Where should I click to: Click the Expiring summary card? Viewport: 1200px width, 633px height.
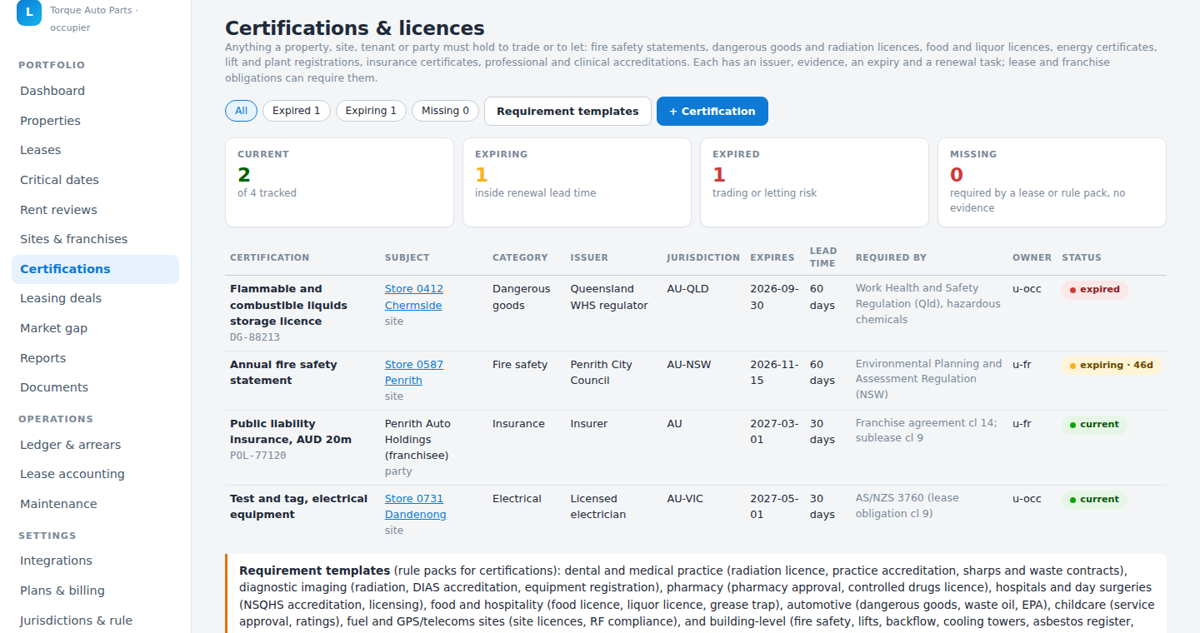(577, 183)
